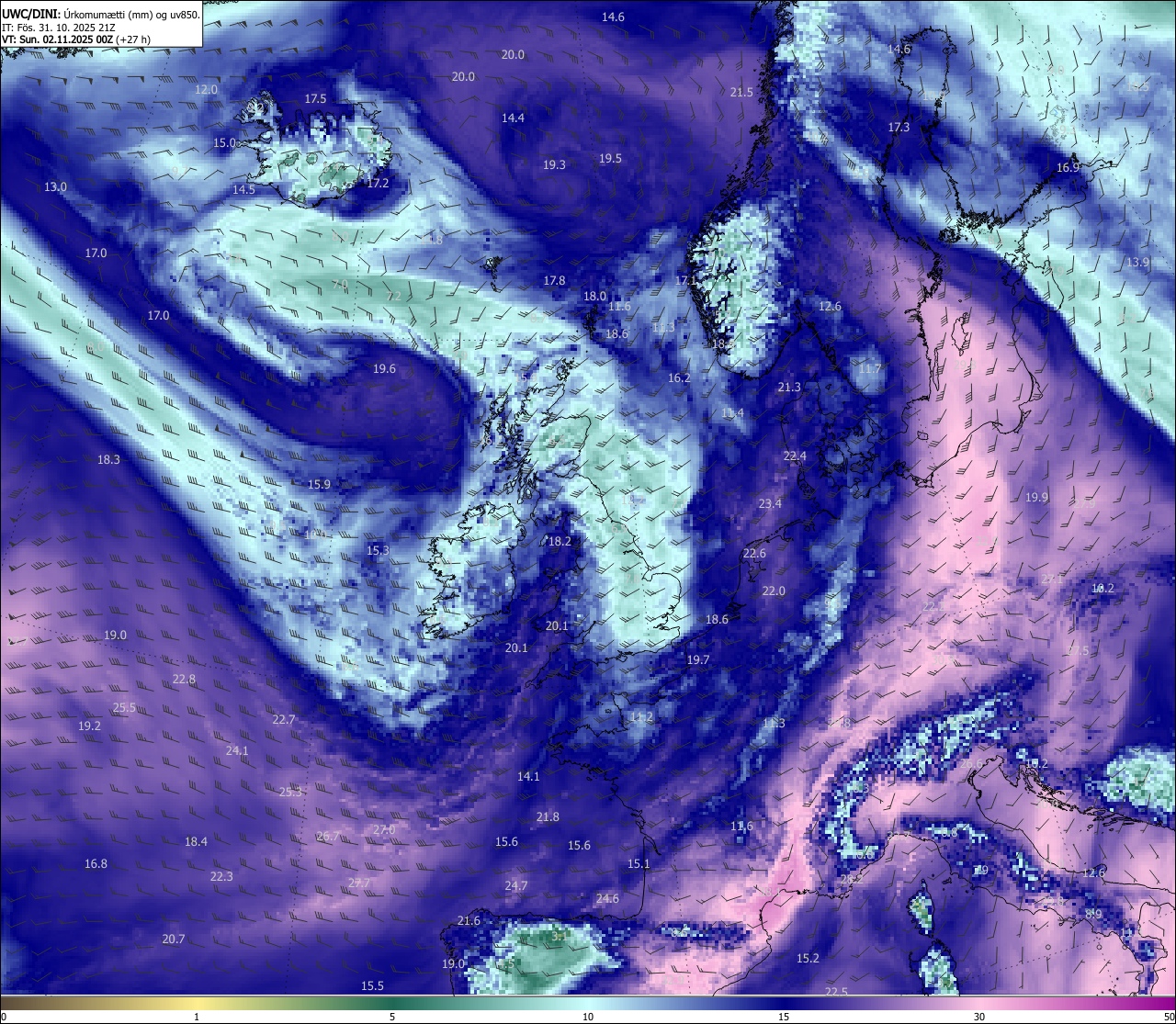Viewport: 1176px width, 1024px height.
Task: Click the 21.5 value label
Action: click(741, 93)
